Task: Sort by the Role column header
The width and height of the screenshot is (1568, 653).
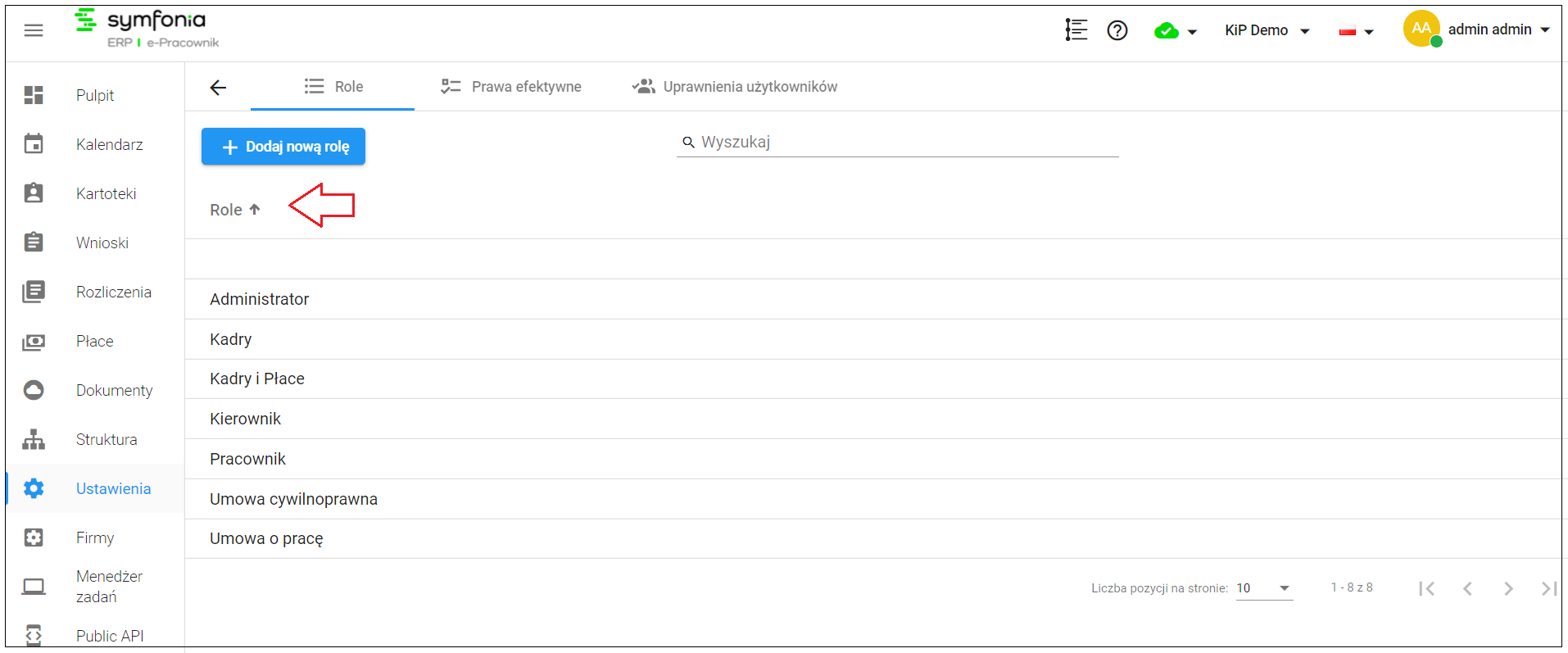Action: pos(226,210)
